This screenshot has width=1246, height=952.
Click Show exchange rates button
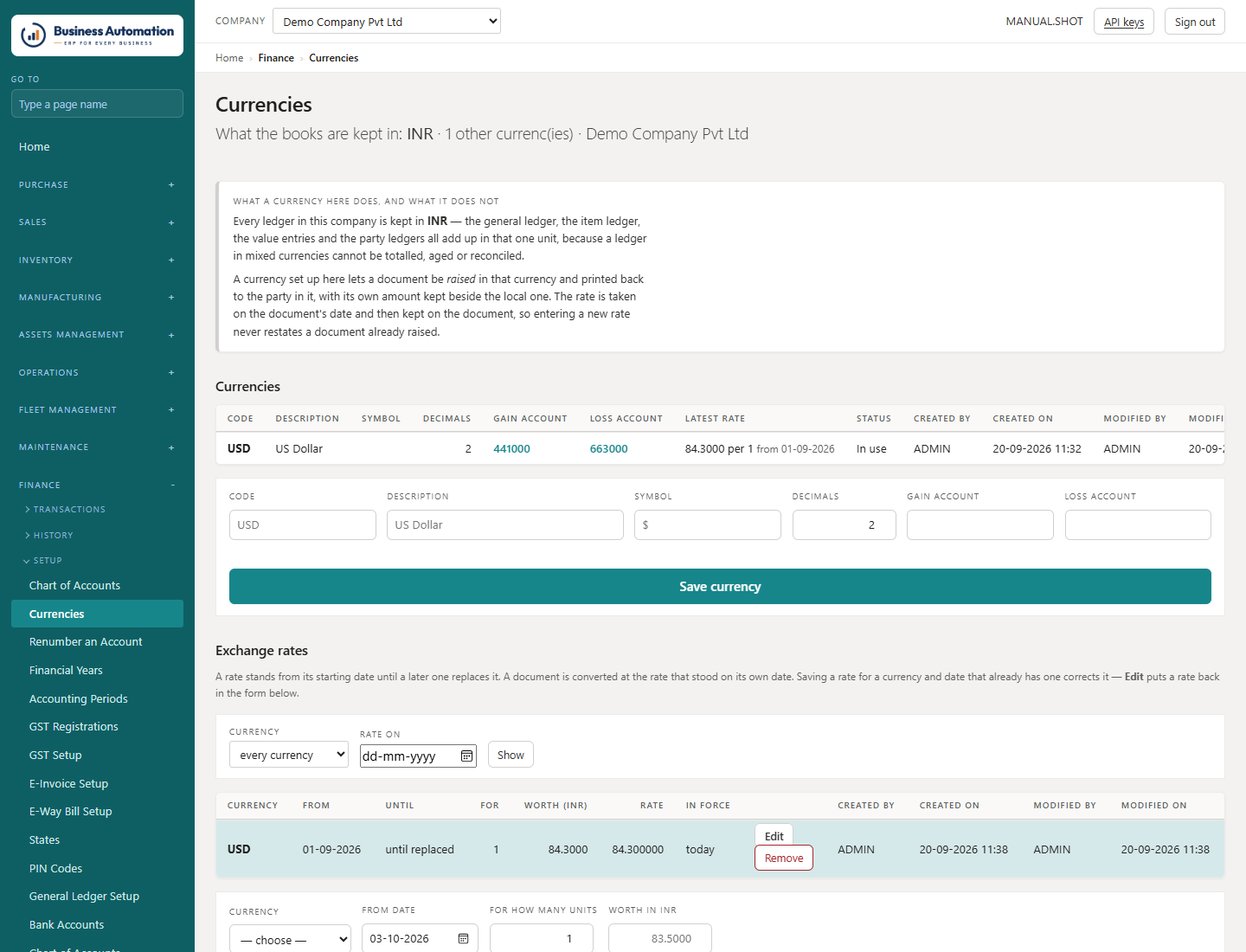click(511, 755)
